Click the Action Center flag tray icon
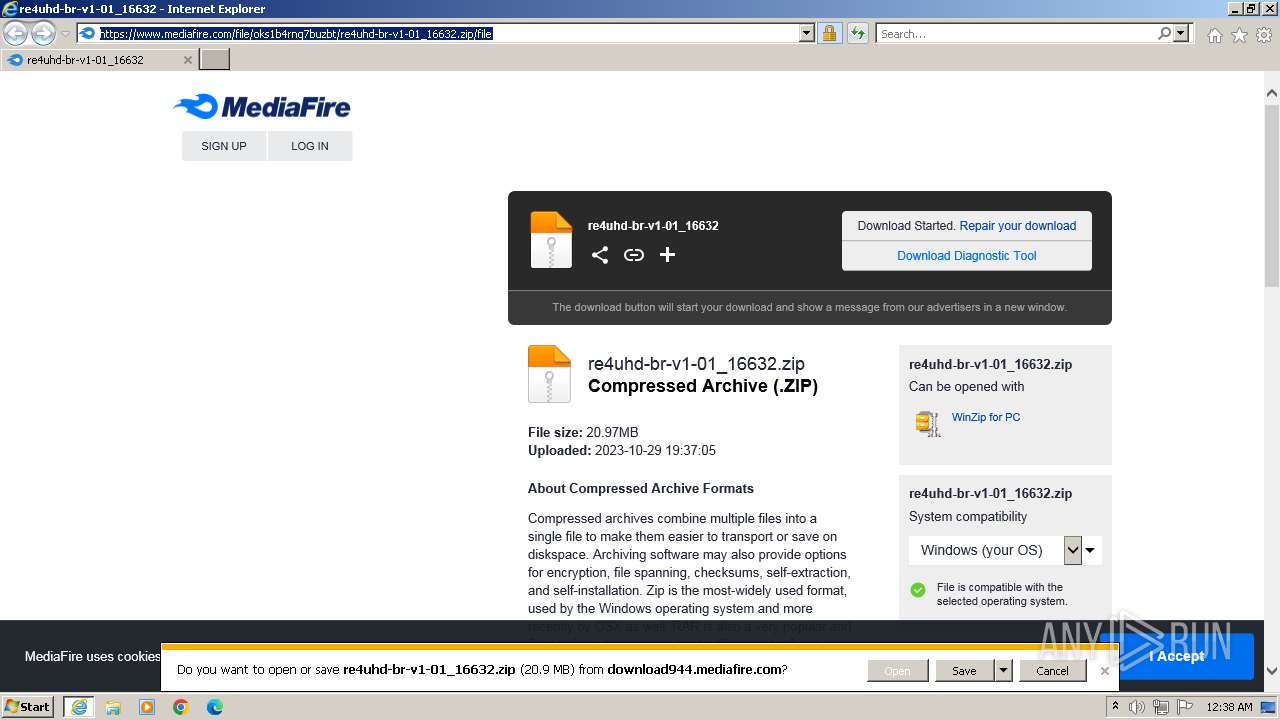 pos(1185,707)
